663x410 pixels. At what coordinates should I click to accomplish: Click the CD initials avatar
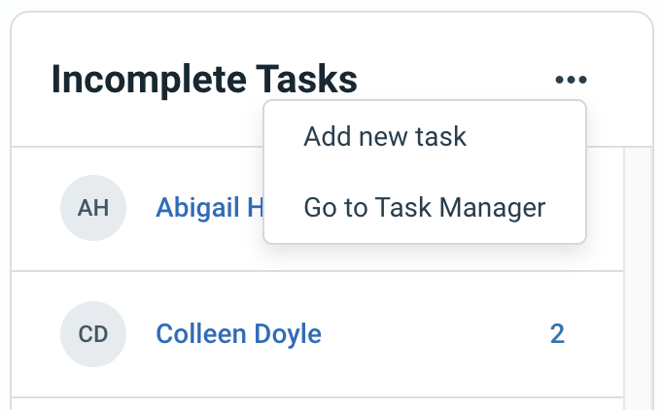coord(93,334)
